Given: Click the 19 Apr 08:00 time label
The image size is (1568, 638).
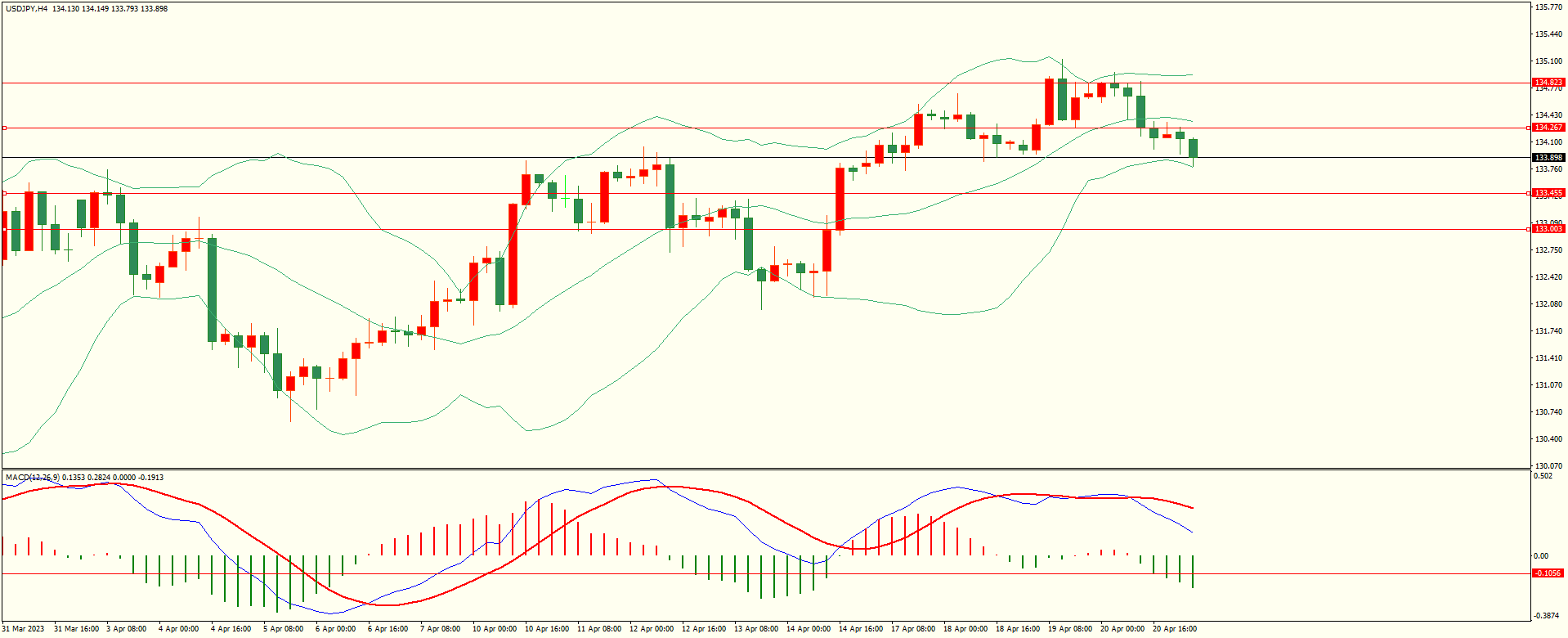Looking at the screenshot, I should pyautogui.click(x=1070, y=629).
